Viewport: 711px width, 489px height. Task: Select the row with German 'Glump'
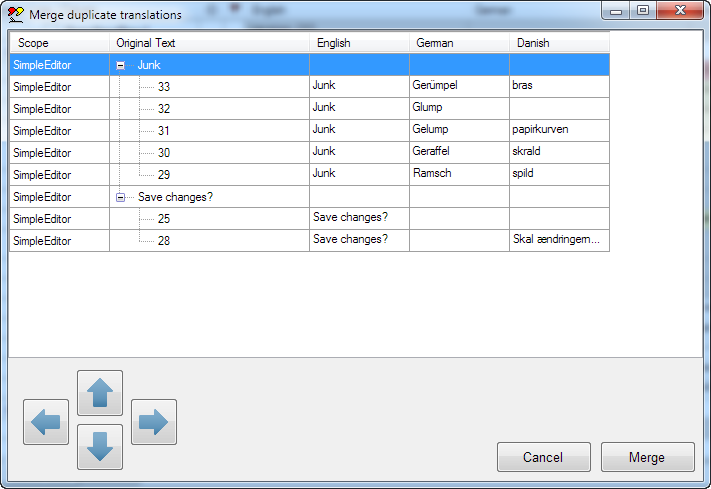coord(427,108)
